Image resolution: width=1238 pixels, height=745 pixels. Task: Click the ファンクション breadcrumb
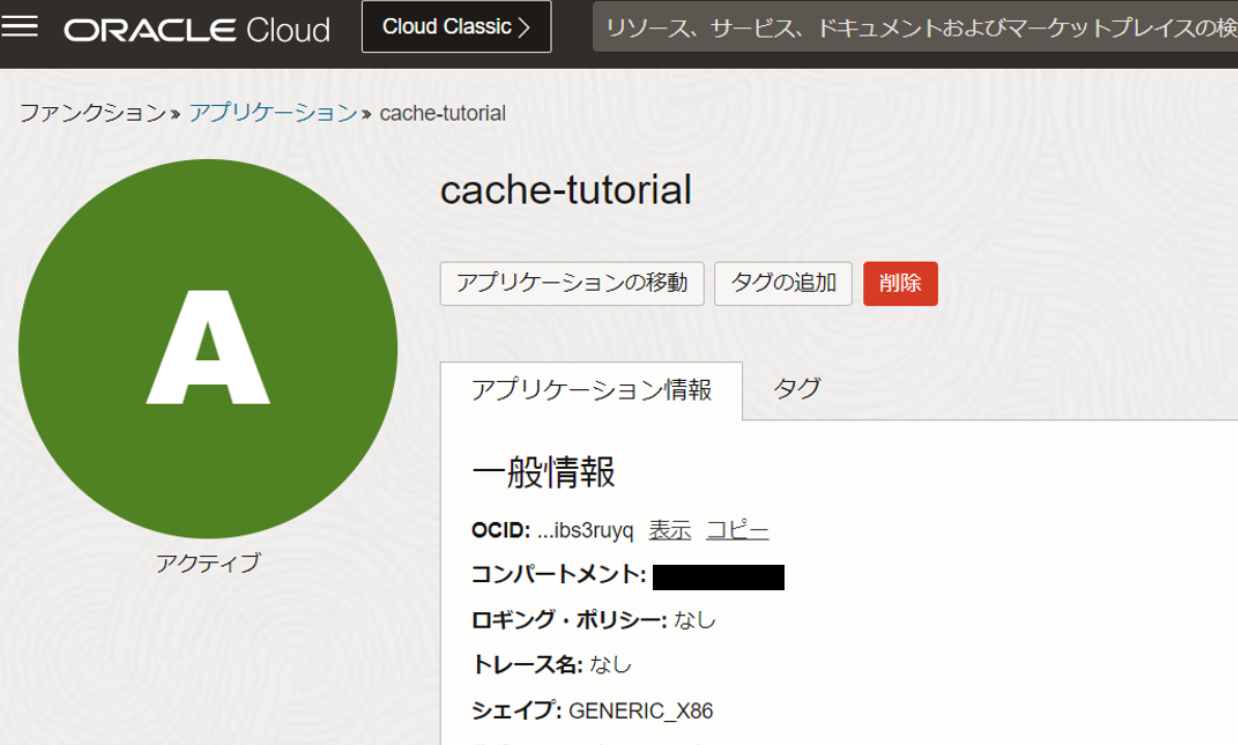(x=93, y=113)
